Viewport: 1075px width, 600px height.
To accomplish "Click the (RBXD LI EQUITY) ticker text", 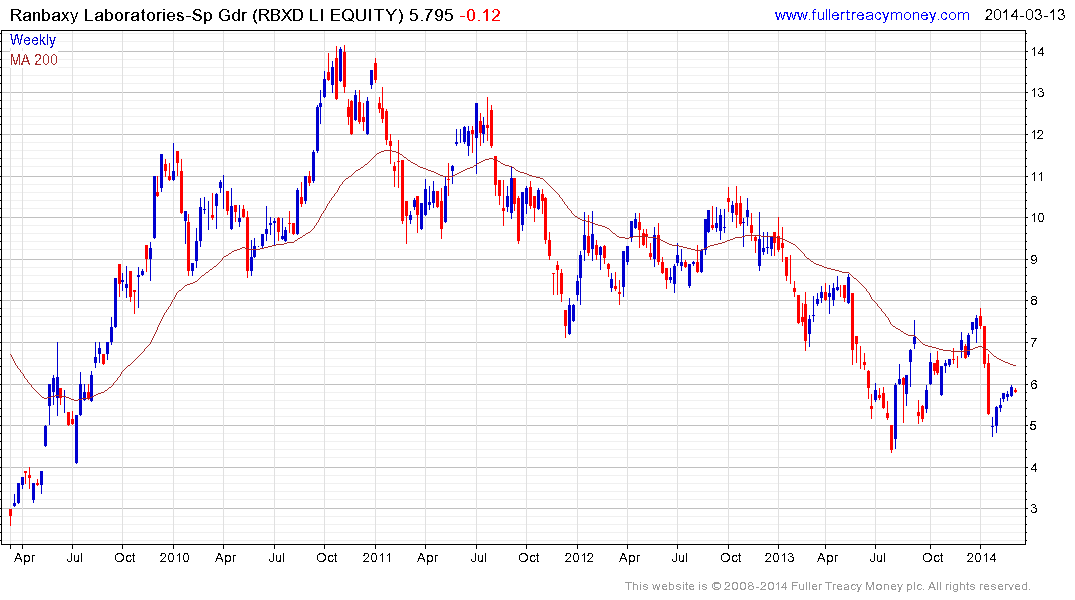I will [x=329, y=15].
